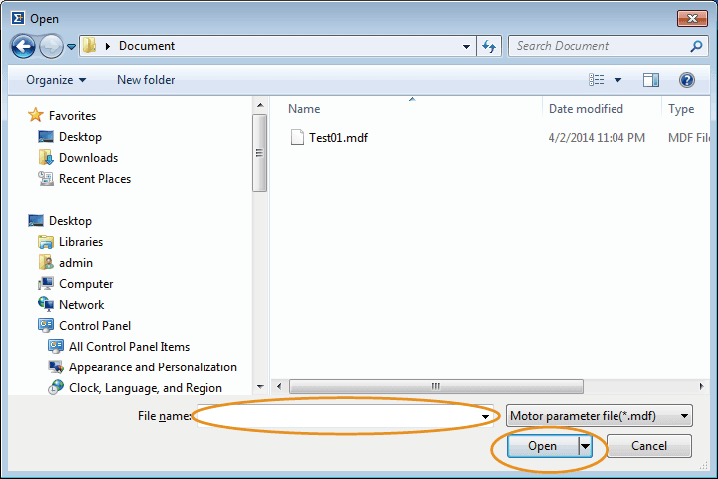Expand the Organize menu
Image resolution: width=718 pixels, height=479 pixels.
pyautogui.click(x=56, y=80)
